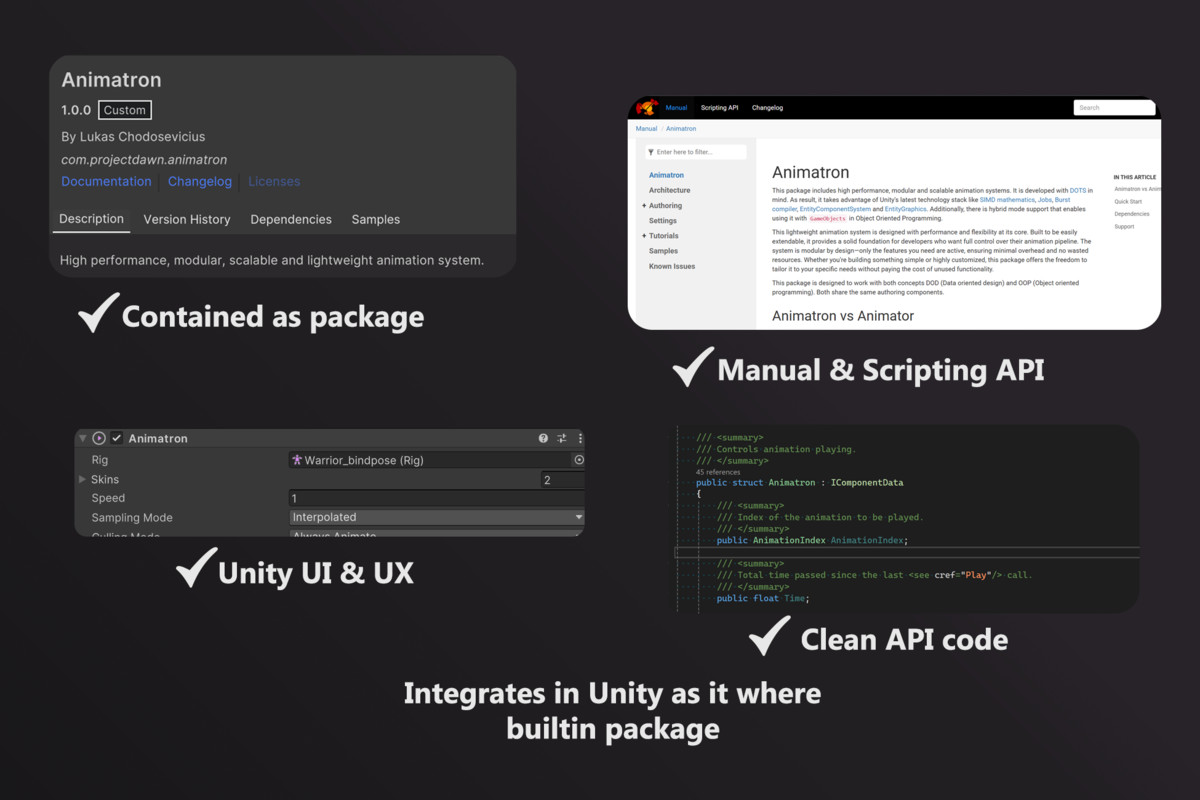Open the package Changelog link
The image size is (1200, 800).
click(200, 181)
